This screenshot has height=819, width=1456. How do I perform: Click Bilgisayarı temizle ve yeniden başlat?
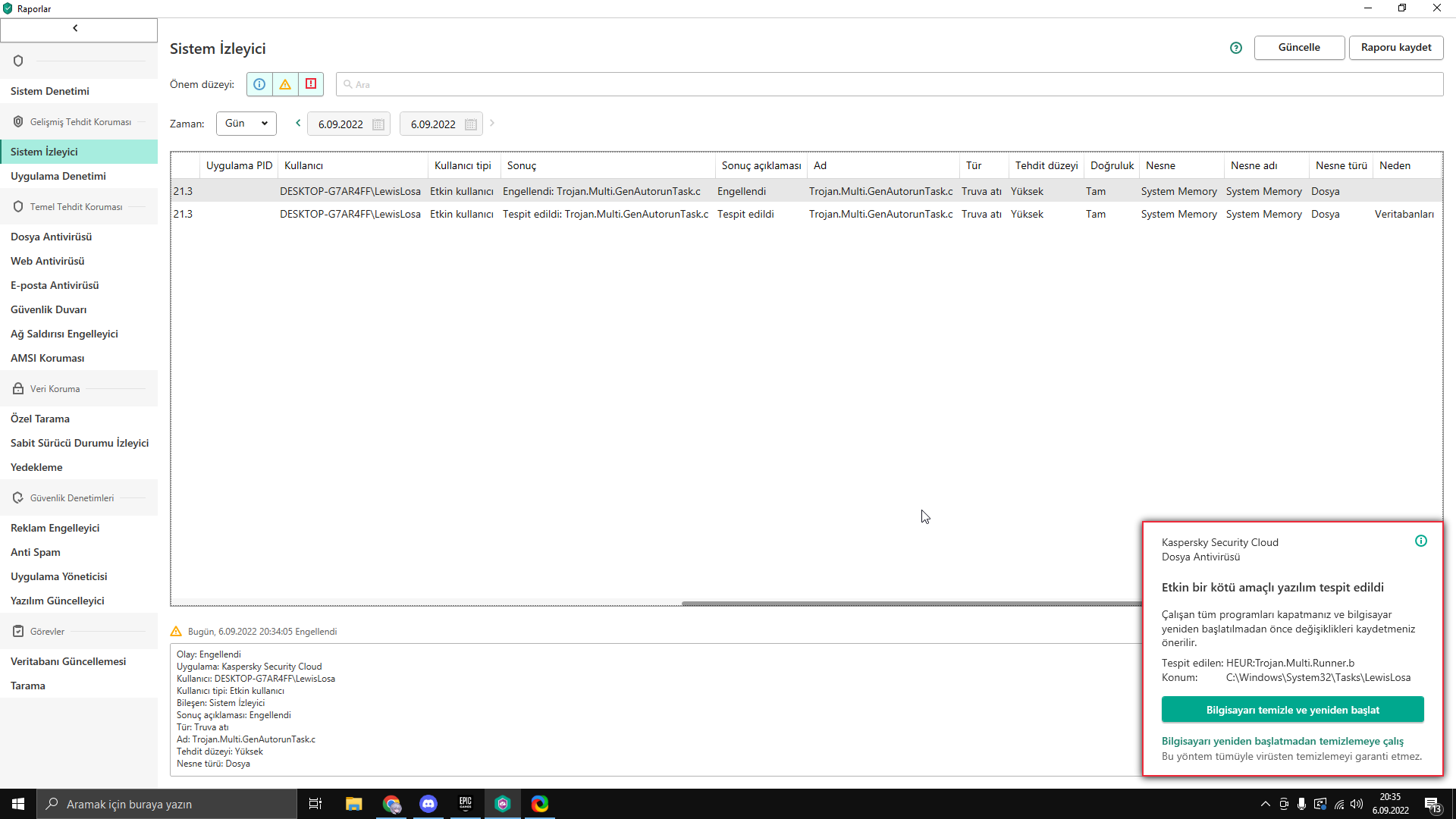(1292, 710)
